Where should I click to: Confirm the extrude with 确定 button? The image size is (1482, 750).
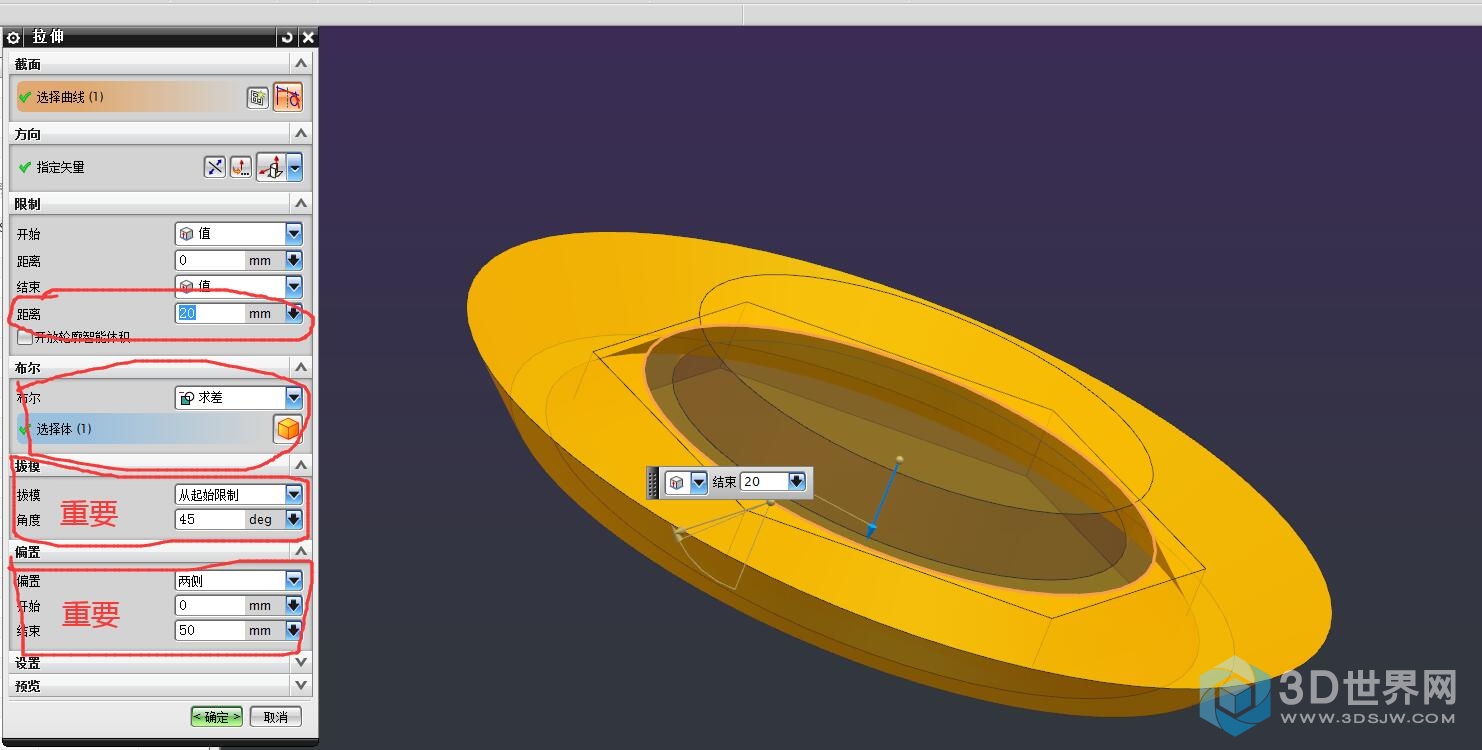tap(217, 717)
